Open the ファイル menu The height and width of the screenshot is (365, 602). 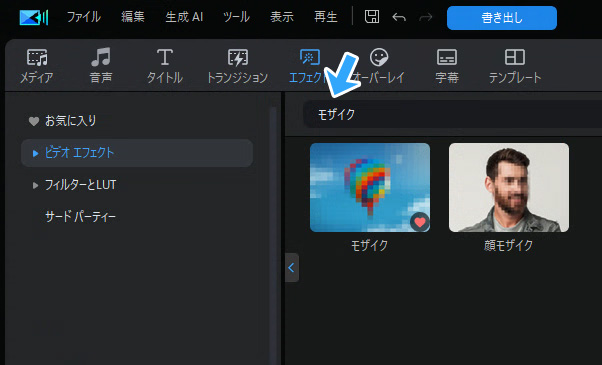84,17
